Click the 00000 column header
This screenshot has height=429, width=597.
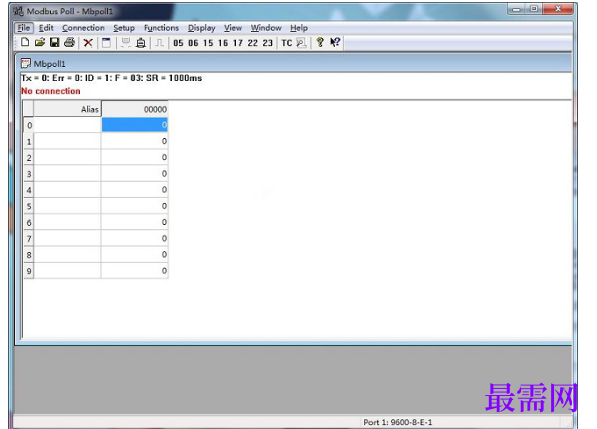point(135,109)
